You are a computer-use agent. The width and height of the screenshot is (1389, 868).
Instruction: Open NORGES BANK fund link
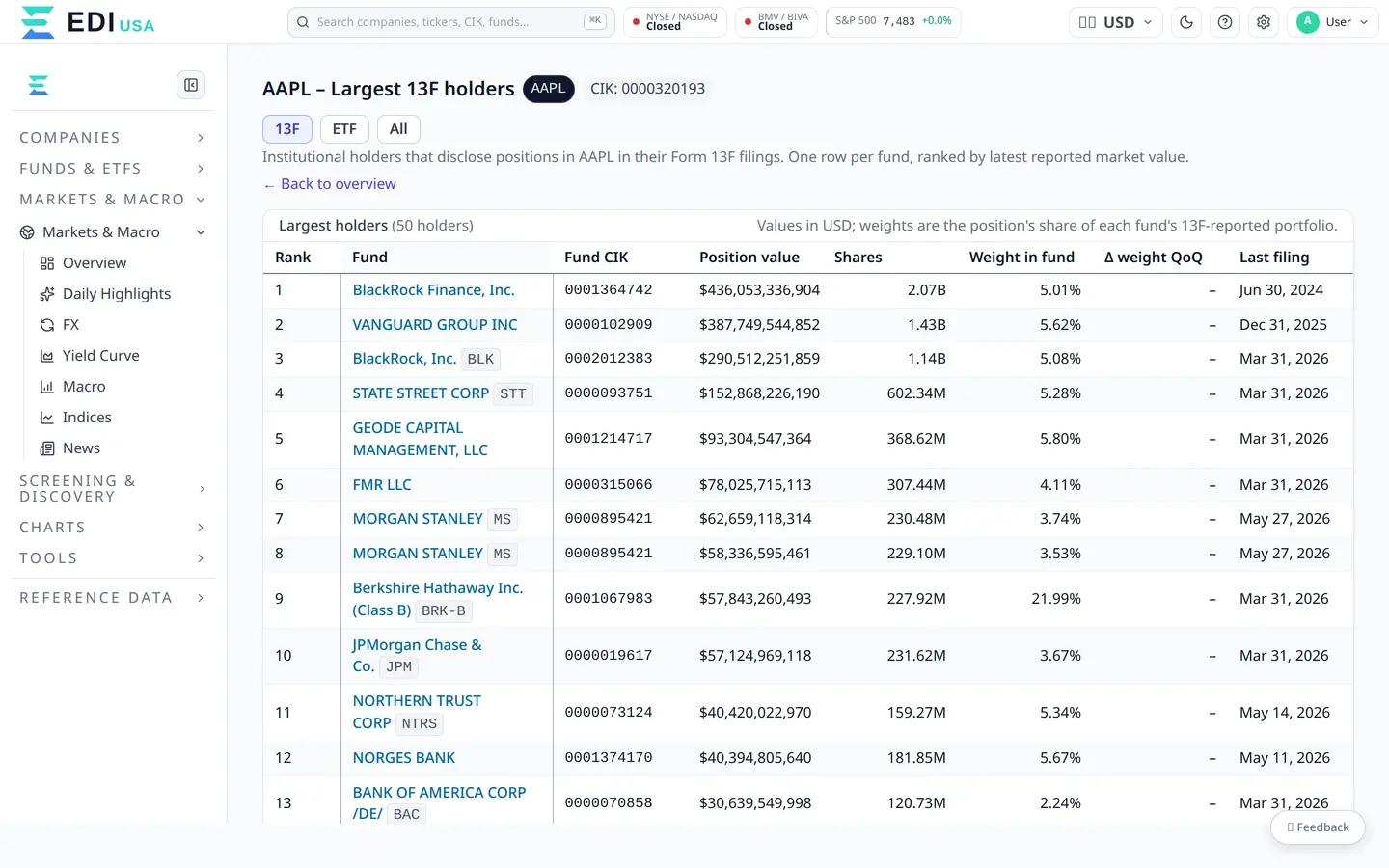(404, 758)
